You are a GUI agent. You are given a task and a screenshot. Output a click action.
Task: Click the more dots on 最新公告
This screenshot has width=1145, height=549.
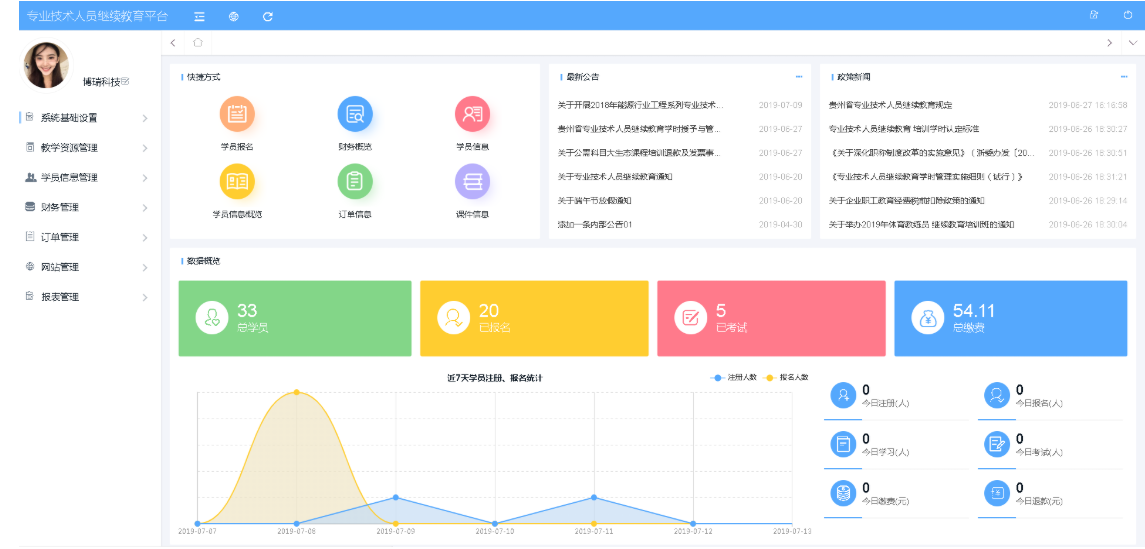(799, 76)
